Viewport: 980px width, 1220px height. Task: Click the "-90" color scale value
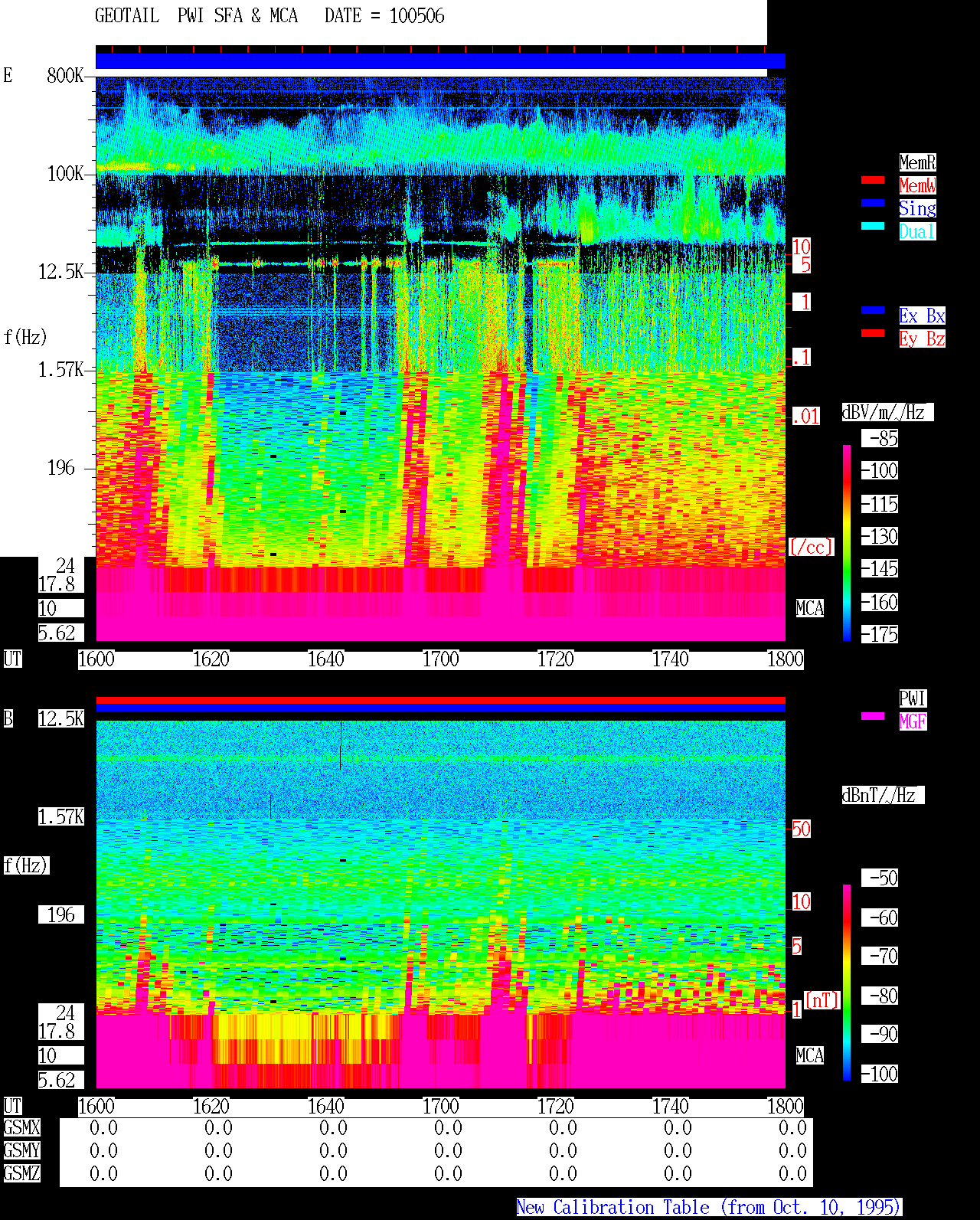tap(880, 1034)
